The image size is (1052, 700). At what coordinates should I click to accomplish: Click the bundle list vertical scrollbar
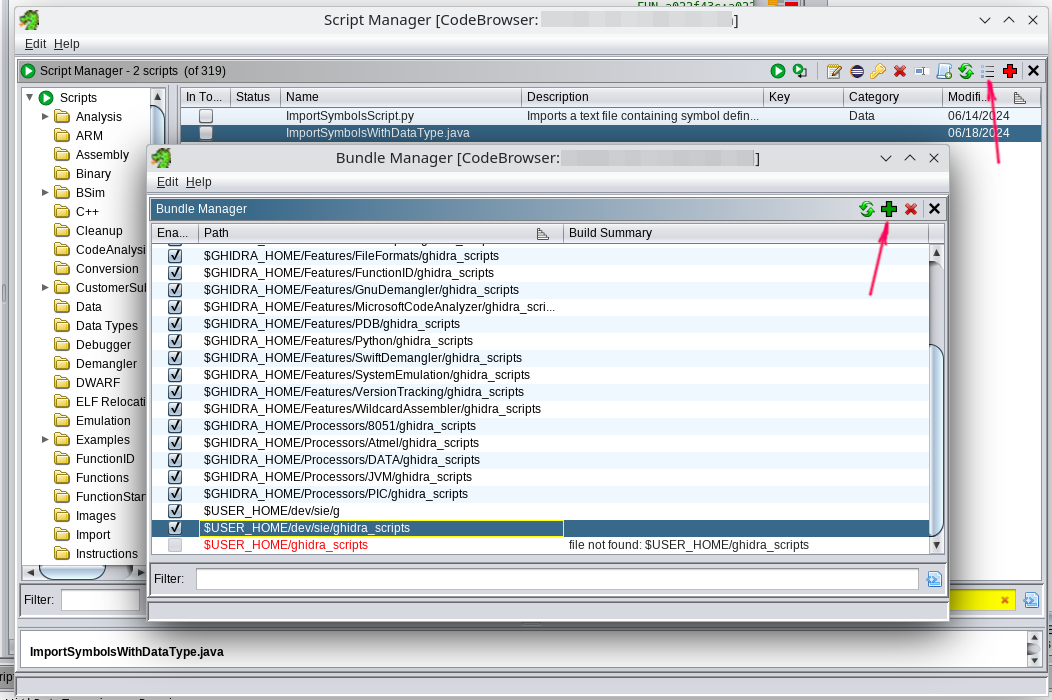tap(936, 440)
